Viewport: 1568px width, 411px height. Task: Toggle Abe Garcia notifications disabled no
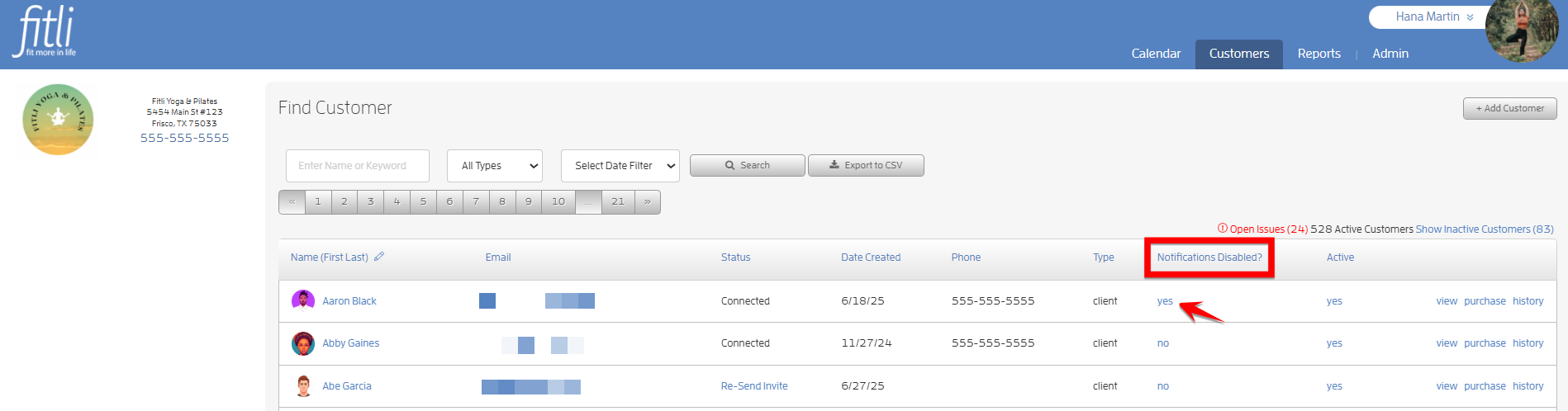point(1163,386)
